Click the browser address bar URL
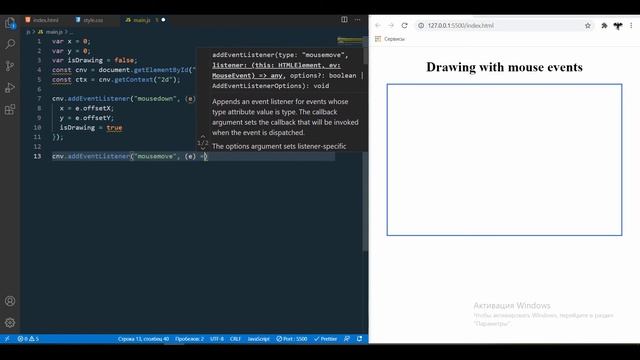This screenshot has height=360, width=640. click(461, 25)
